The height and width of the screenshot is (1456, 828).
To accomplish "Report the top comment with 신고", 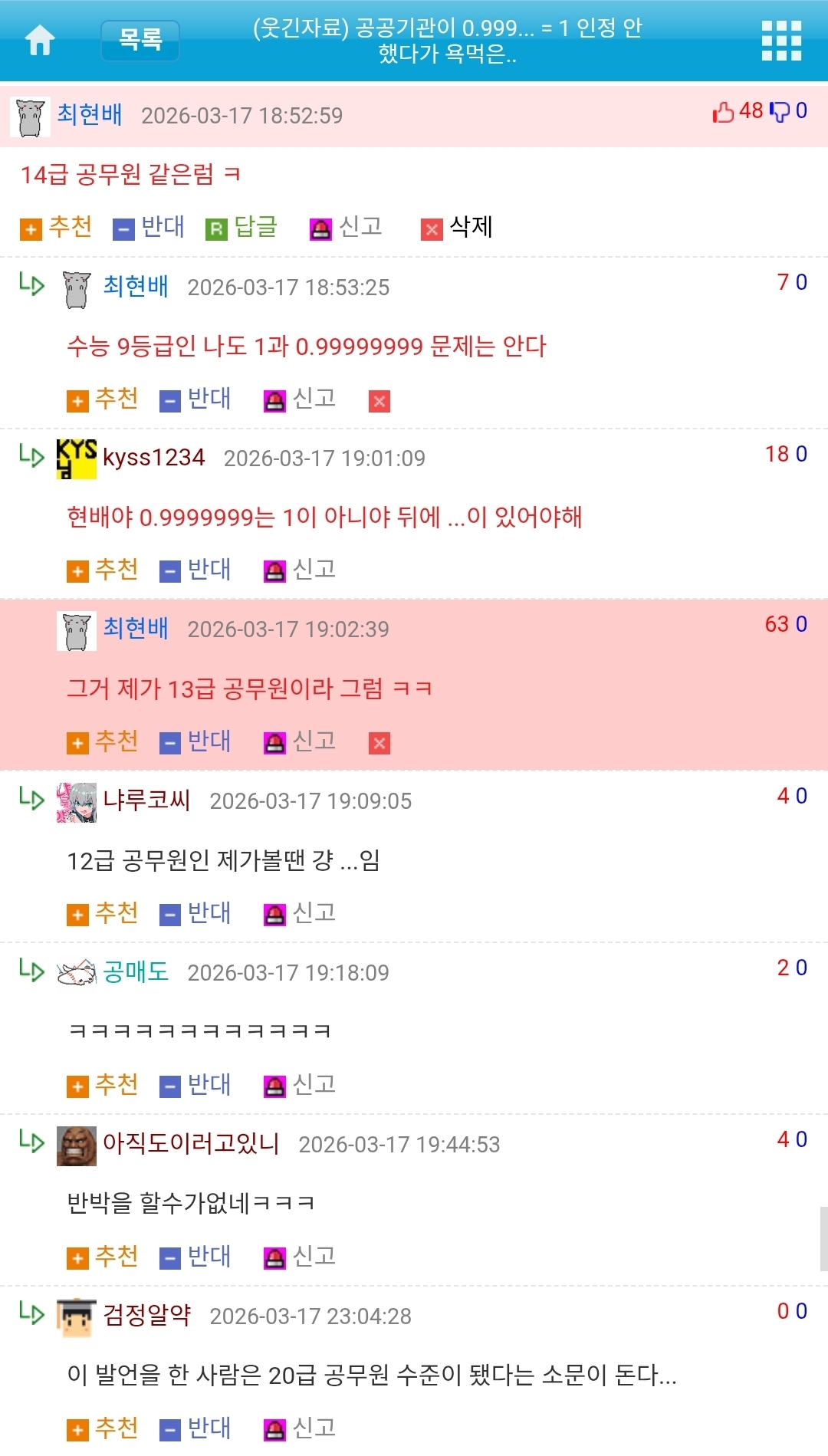I will tap(346, 227).
